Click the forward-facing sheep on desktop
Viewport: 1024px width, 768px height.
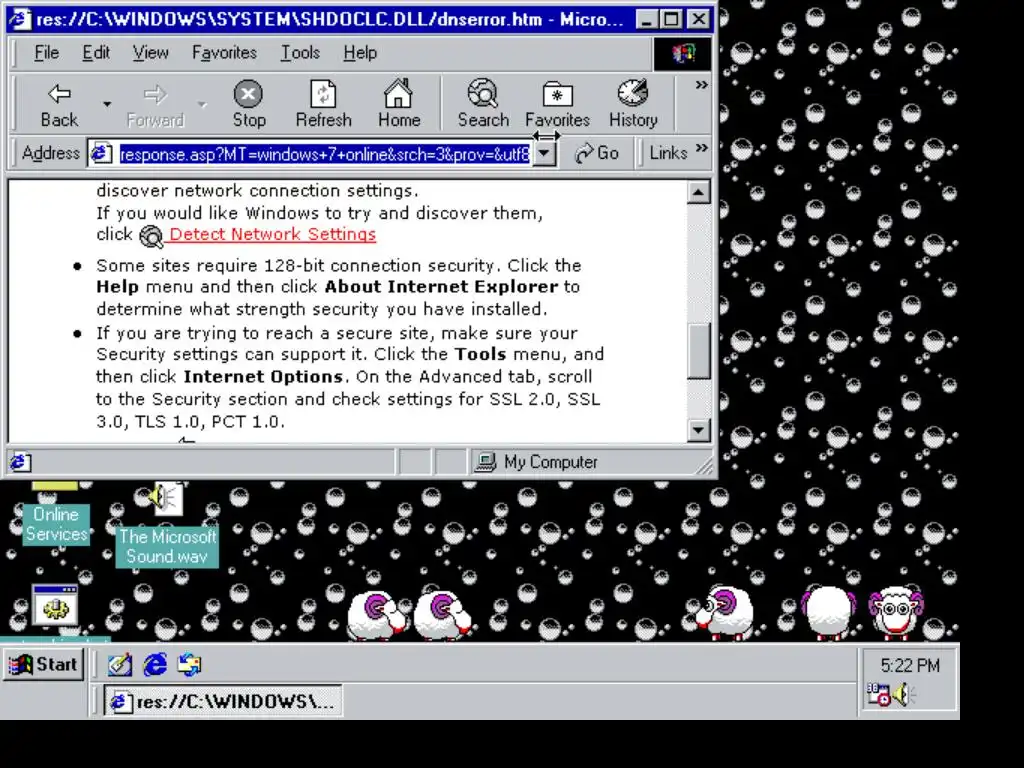[897, 612]
